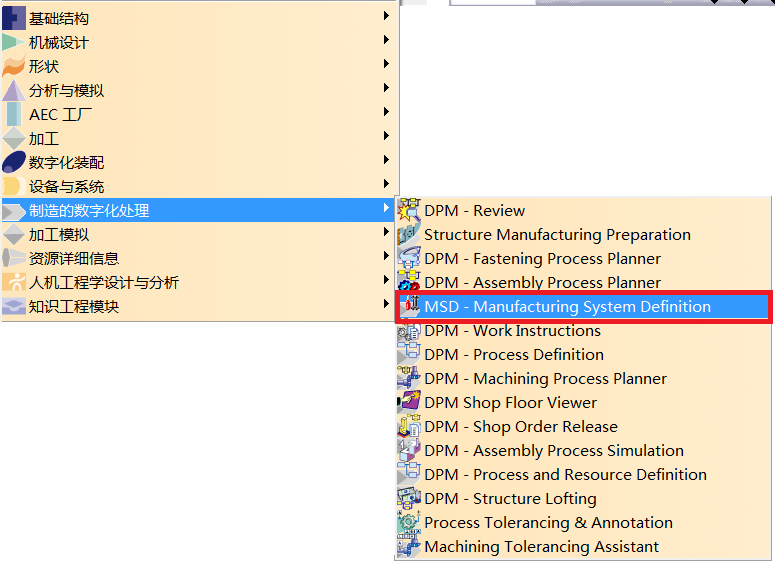Open the 知识工程模块 menu entry
Screen dimensions: 775x563
[x=200, y=306]
